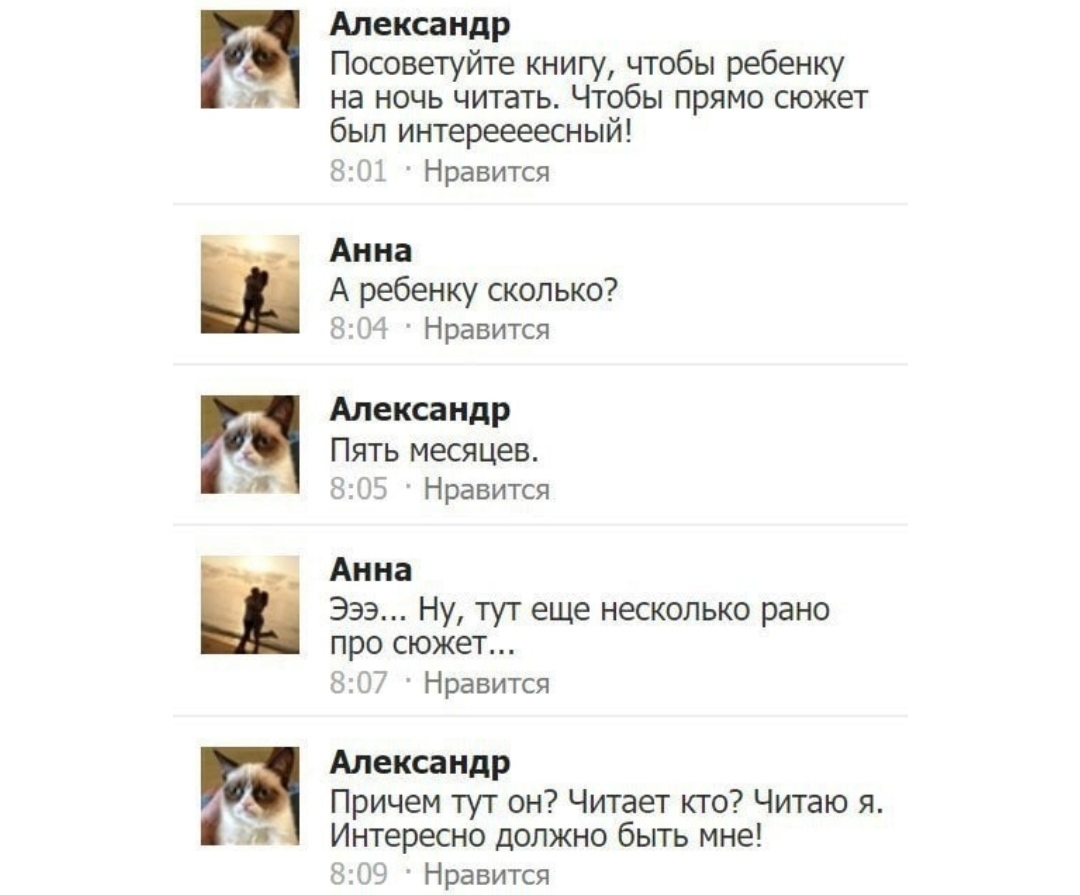Open Анна's beach avatar on 8:04 comment
Screen dimensions: 1080x895
250,284
